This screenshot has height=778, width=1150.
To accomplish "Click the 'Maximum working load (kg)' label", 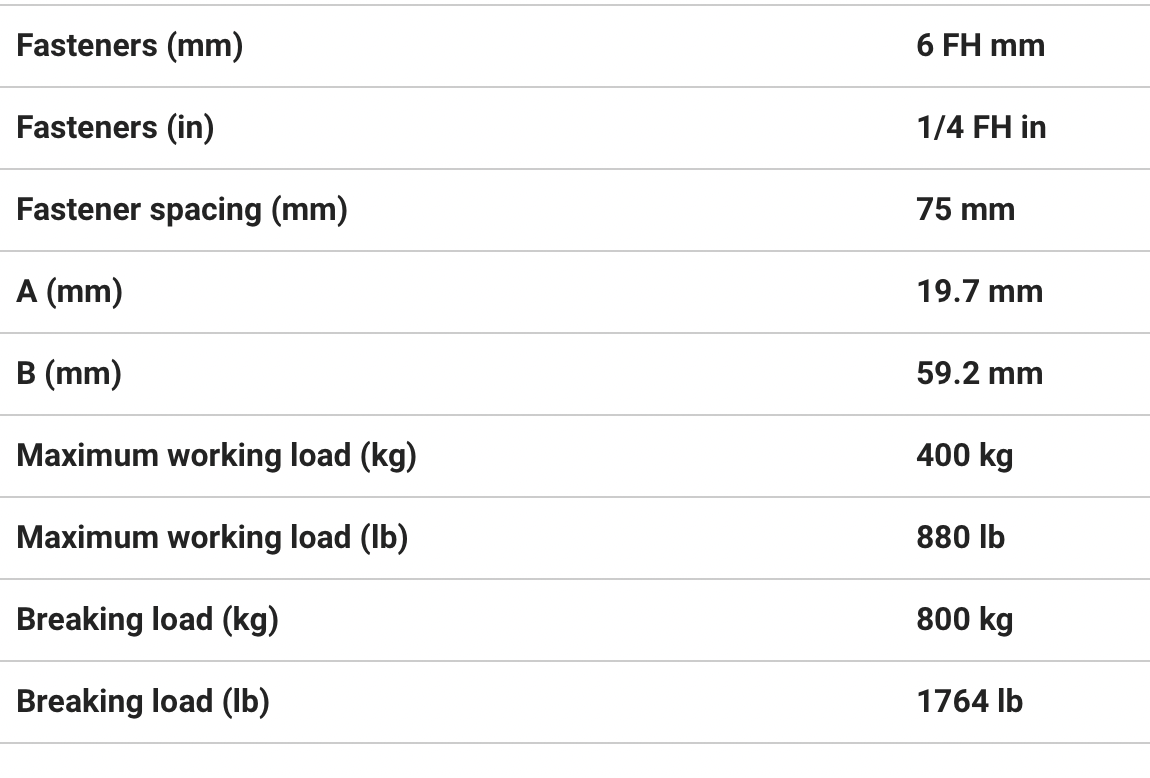I will point(216,456).
